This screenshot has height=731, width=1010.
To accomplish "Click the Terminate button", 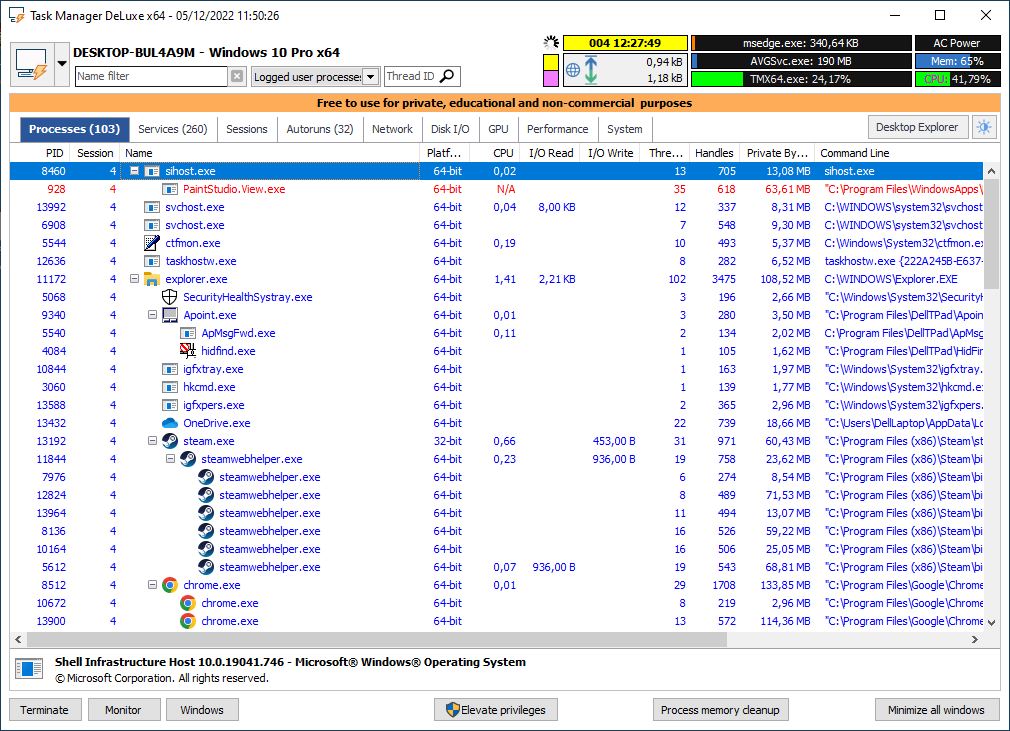I will (x=44, y=710).
